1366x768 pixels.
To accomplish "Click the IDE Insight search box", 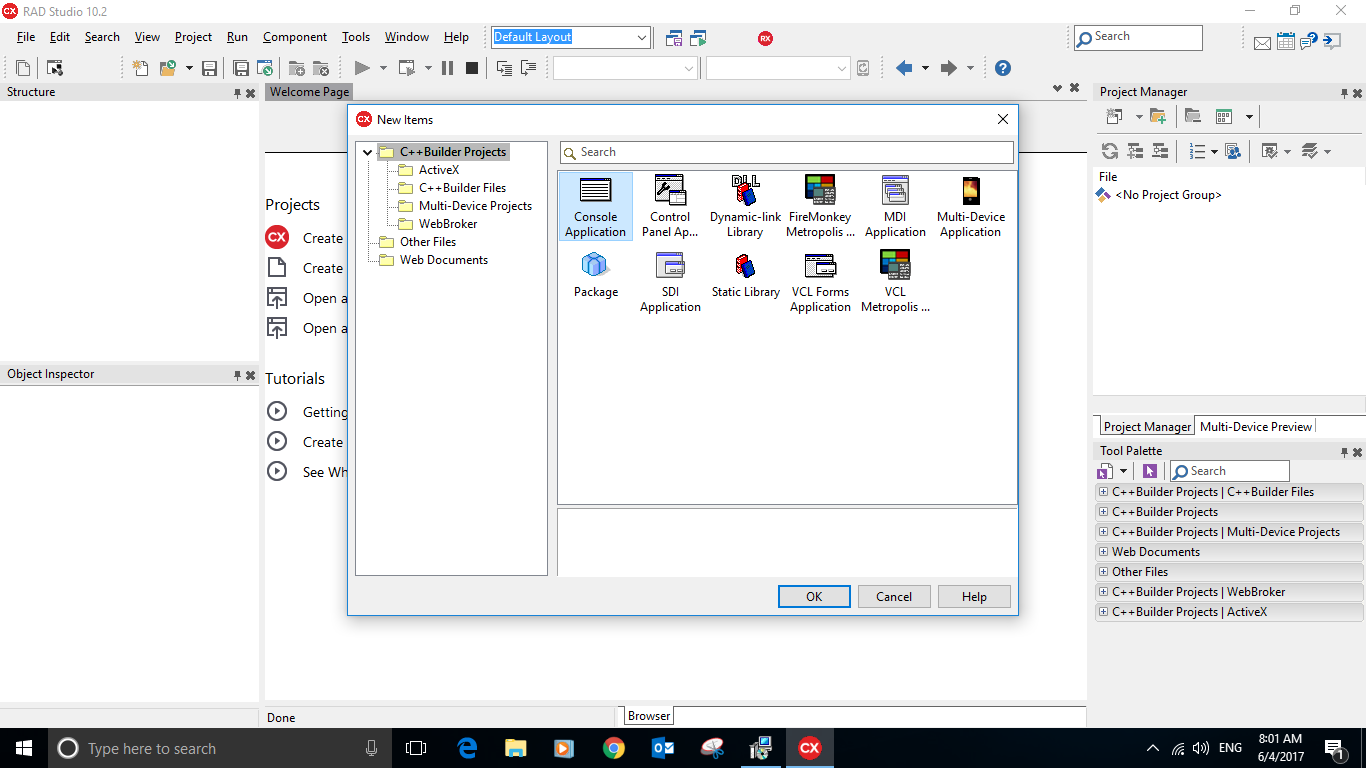I will (x=1138, y=37).
